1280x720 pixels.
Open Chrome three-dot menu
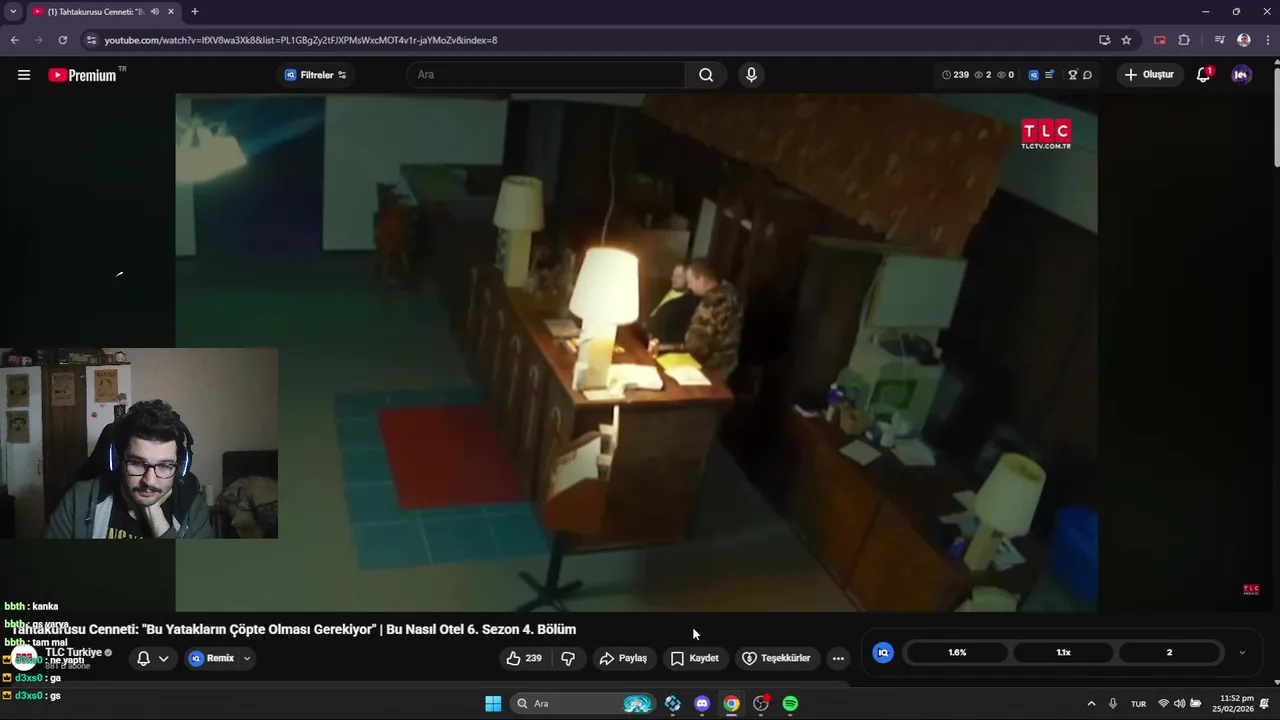coord(1266,40)
